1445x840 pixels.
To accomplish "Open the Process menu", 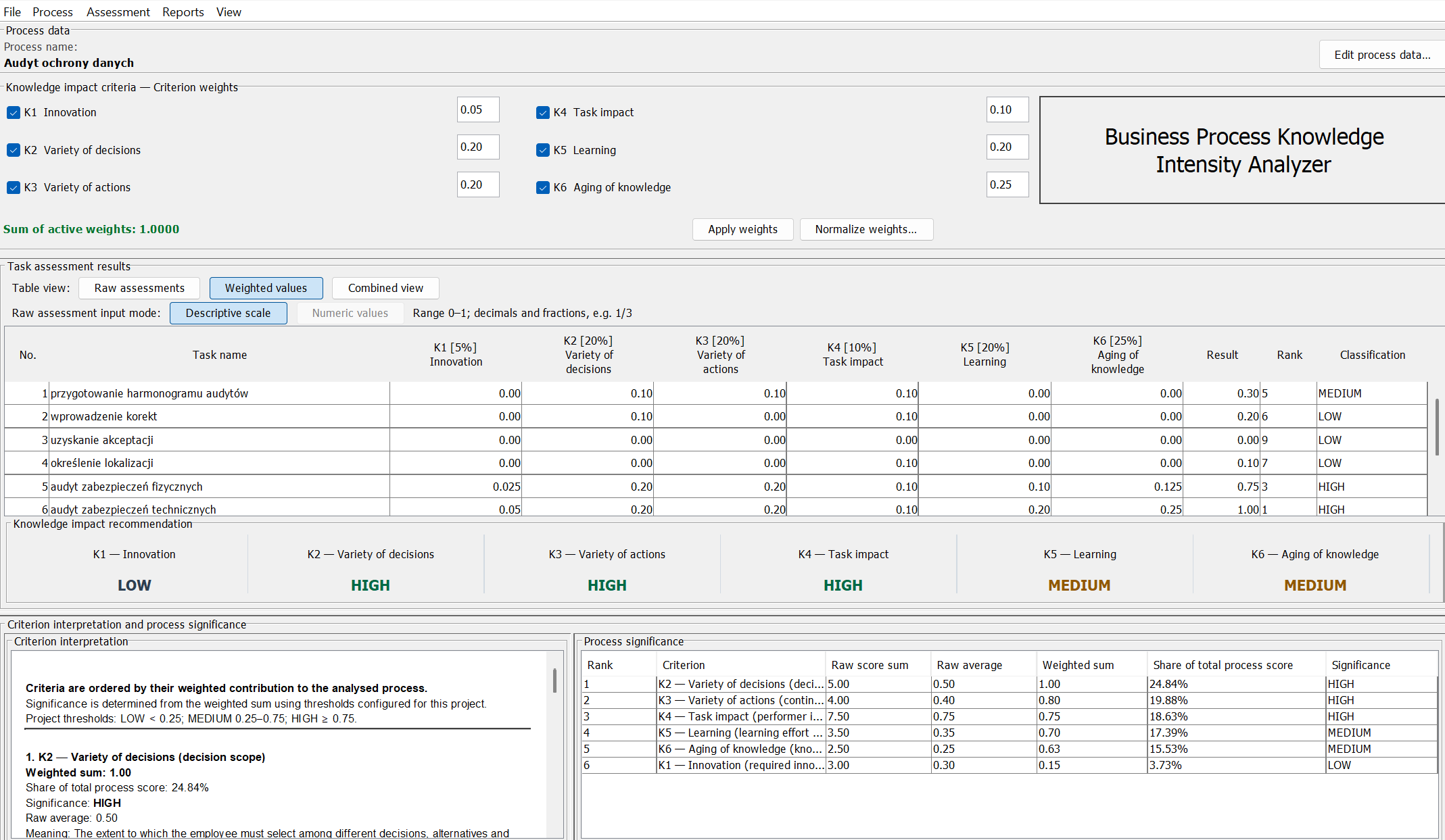I will (53, 11).
